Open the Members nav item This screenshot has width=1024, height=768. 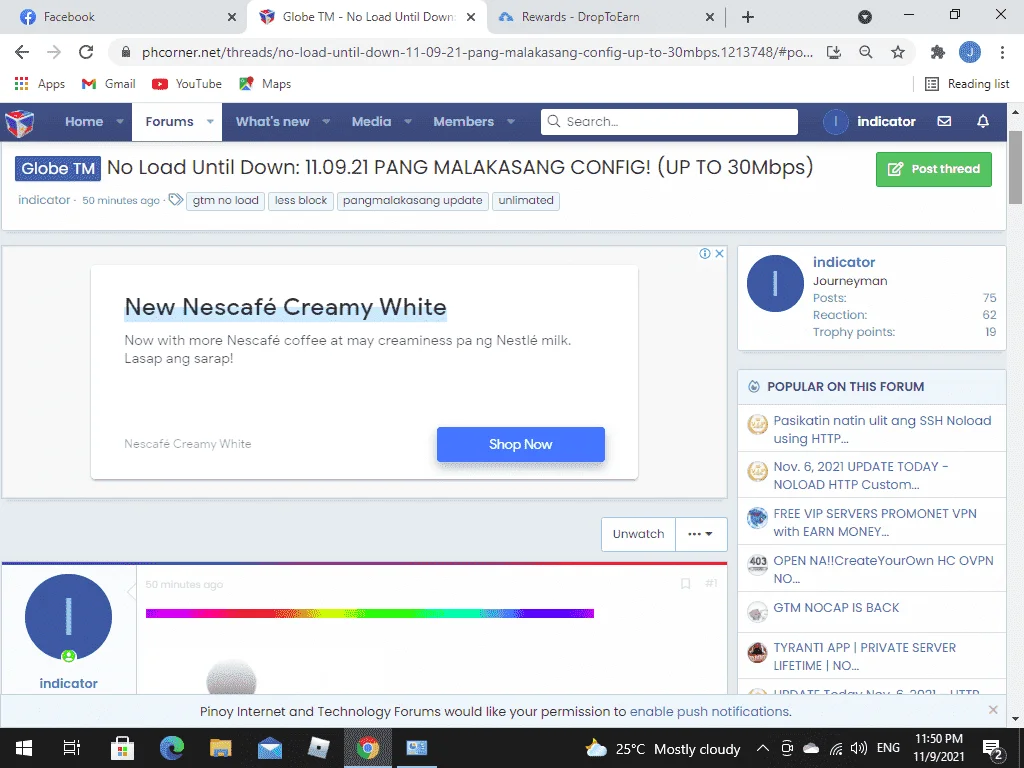(x=464, y=121)
